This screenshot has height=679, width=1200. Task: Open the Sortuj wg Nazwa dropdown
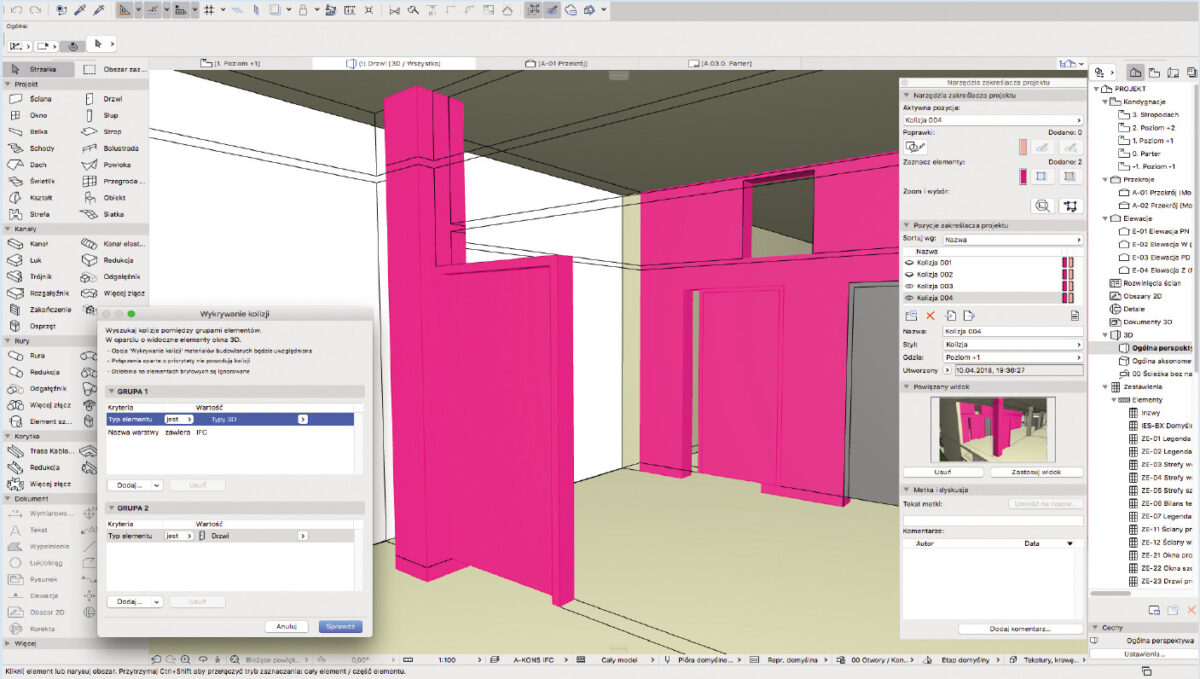[1012, 240]
